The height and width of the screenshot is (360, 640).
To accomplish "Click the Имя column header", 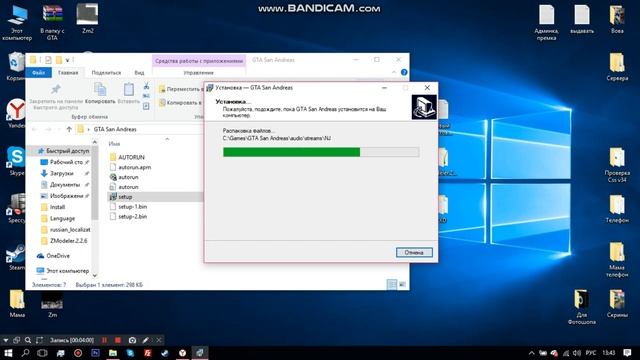I will coord(115,144).
